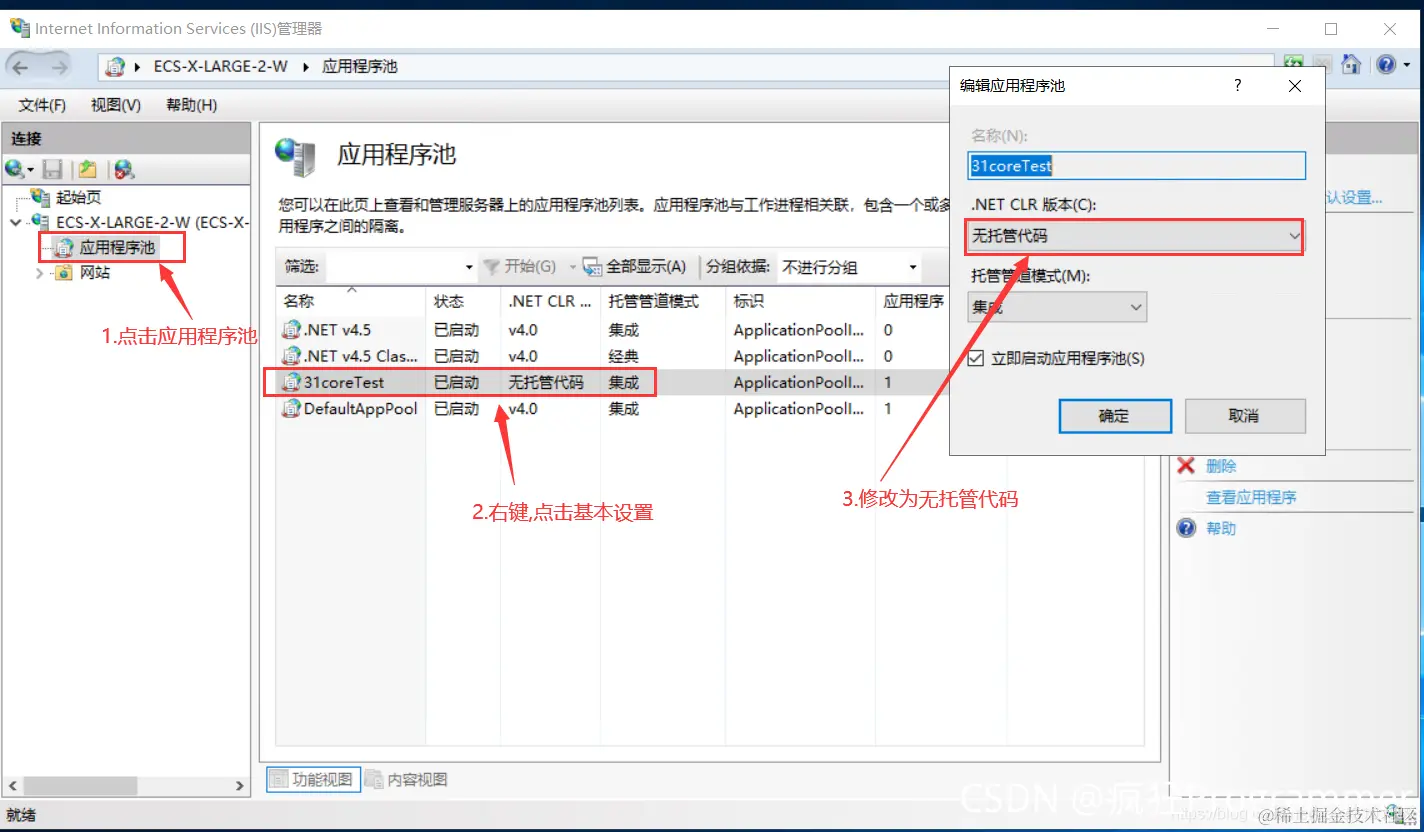Open the 帮助(H) menu
Viewport: 1424px width, 832px height.
[x=191, y=105]
